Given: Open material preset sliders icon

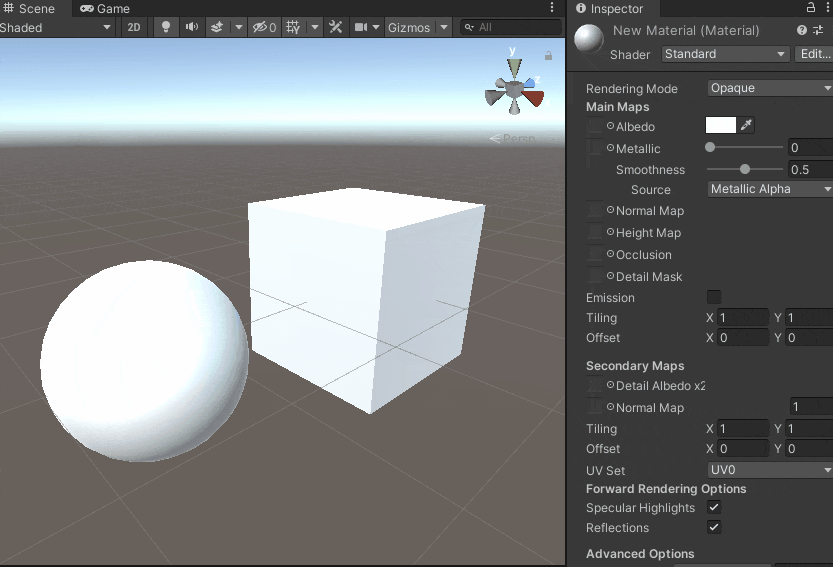Looking at the screenshot, I should coord(818,30).
